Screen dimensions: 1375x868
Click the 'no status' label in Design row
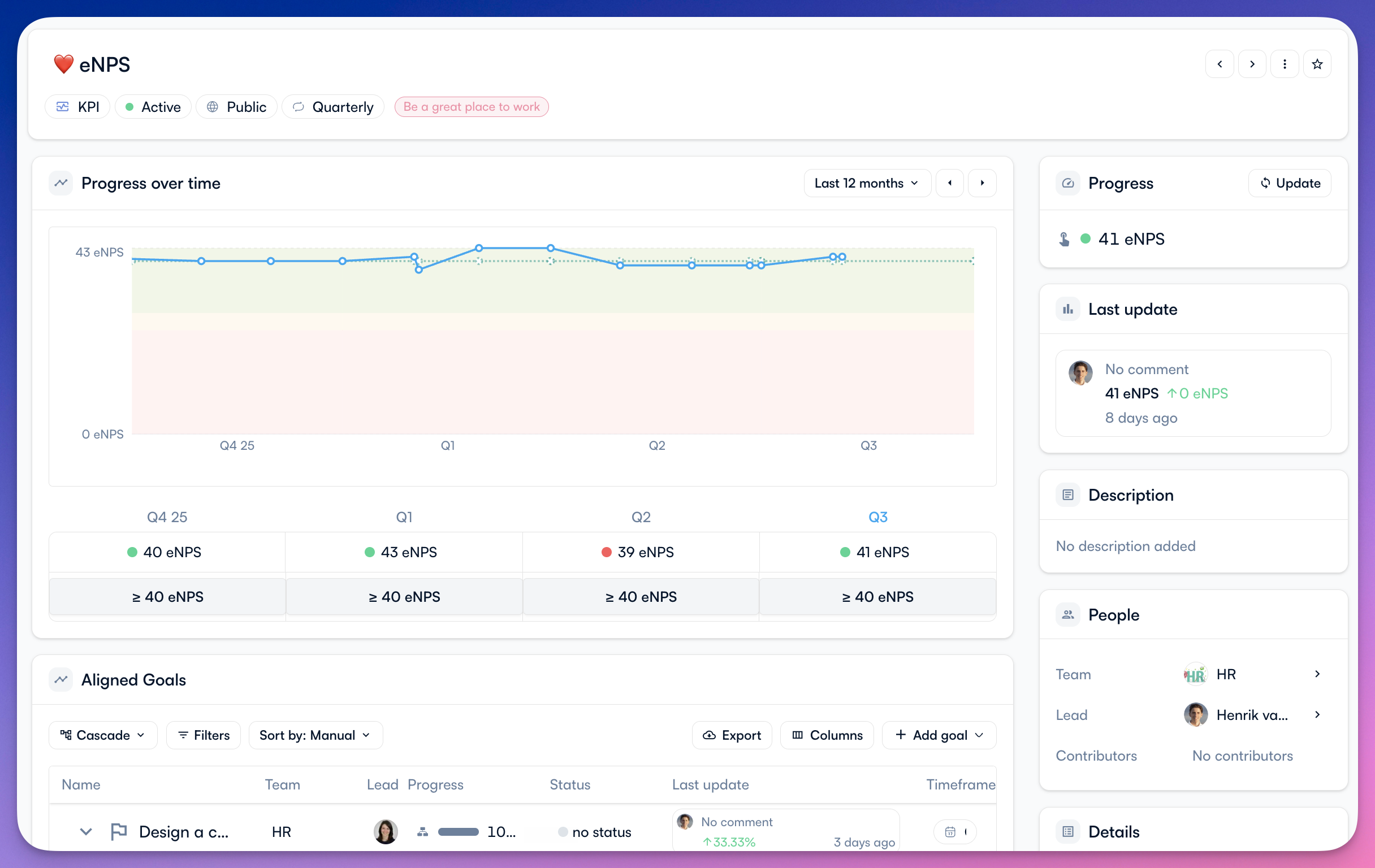pyautogui.click(x=602, y=832)
